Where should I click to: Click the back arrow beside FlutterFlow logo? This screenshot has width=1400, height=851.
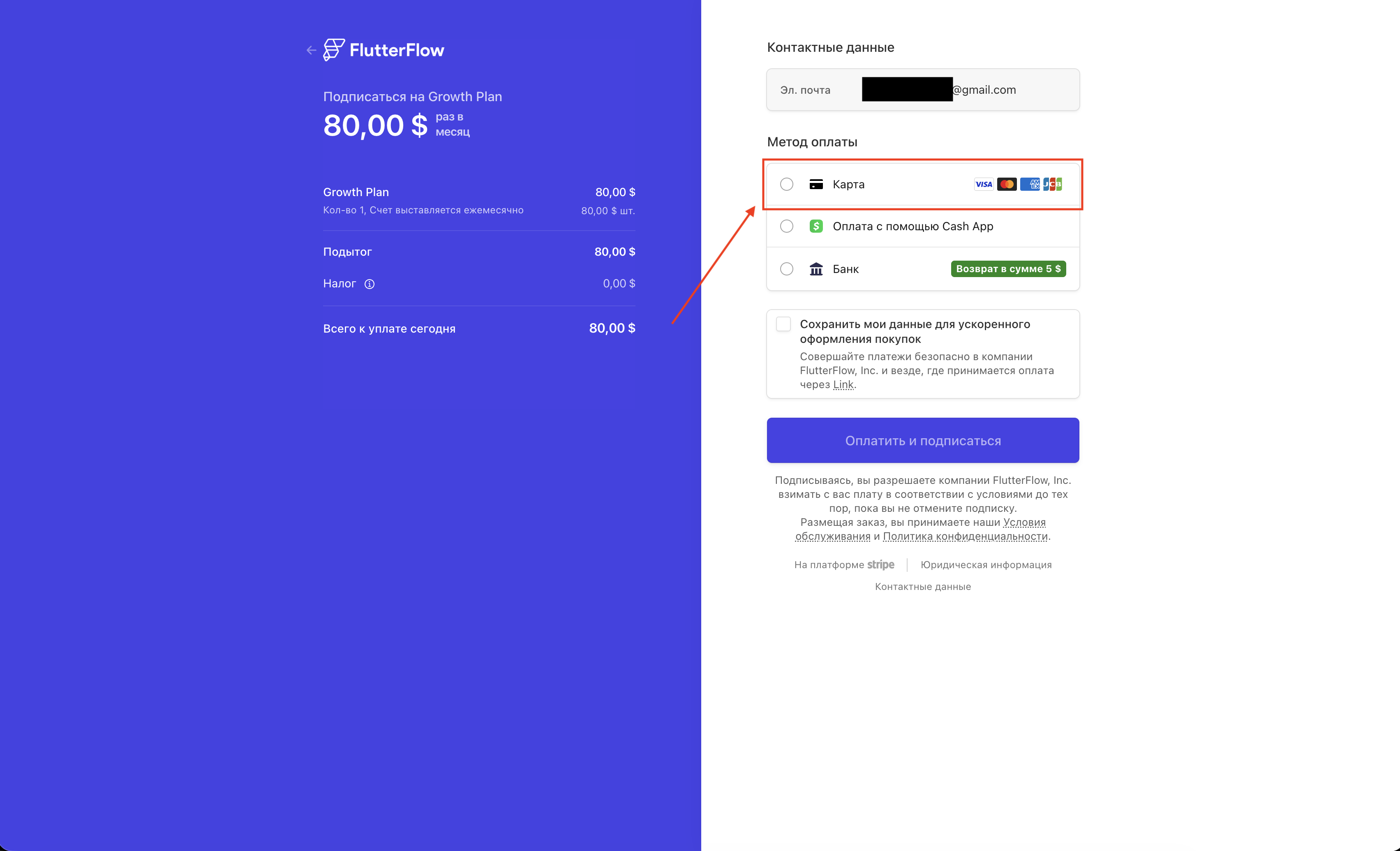[311, 50]
